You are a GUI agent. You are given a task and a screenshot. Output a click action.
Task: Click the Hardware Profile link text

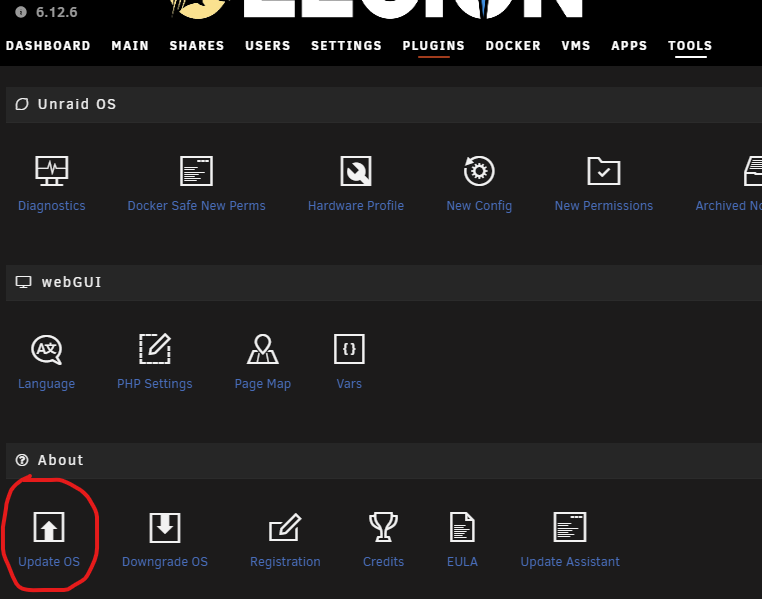[x=356, y=206]
